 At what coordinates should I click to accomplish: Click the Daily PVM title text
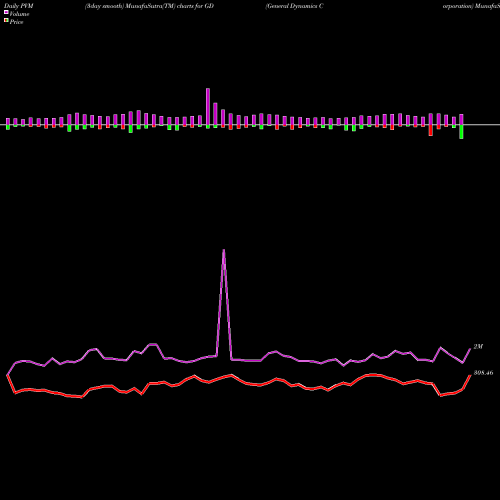click(18, 6)
